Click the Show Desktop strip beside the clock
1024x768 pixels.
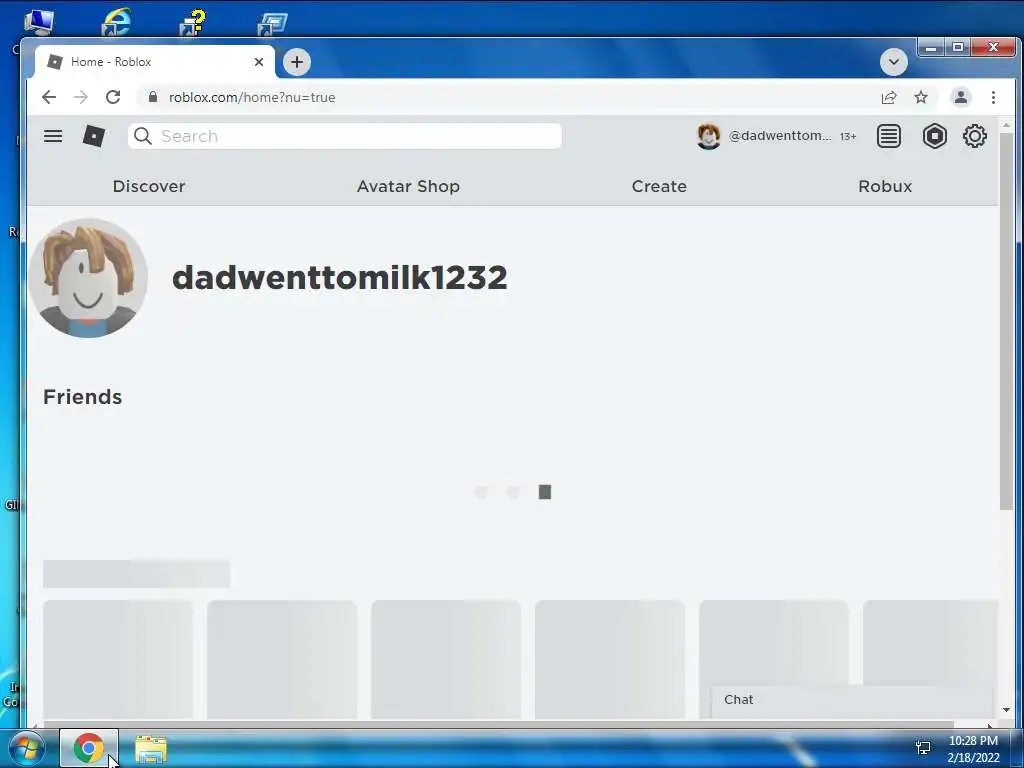1017,748
